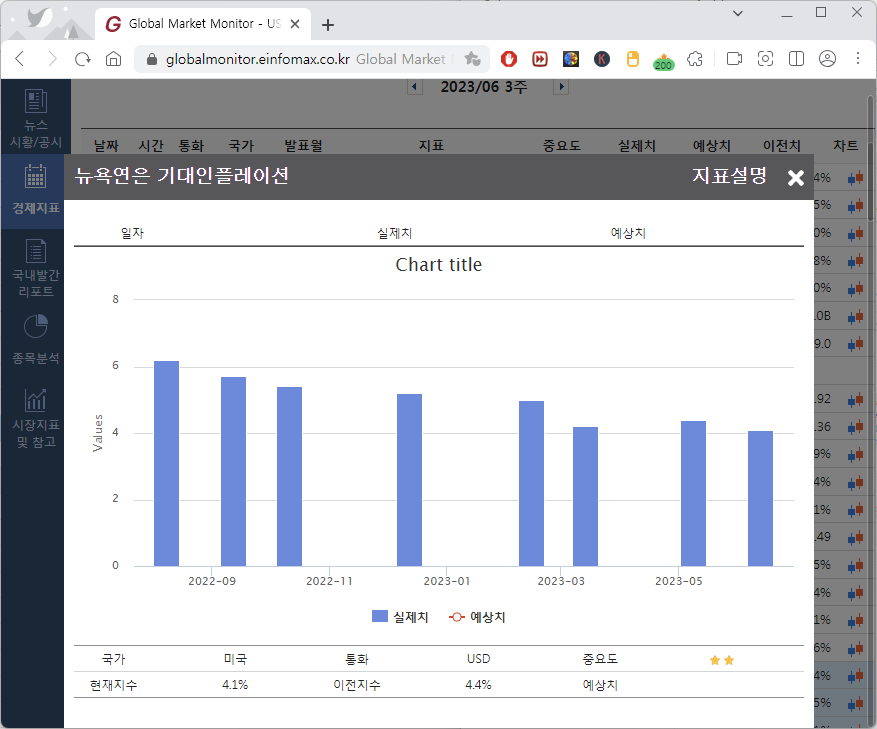The image size is (877, 729).
Task: Open the profile avatar menu
Action: click(827, 59)
